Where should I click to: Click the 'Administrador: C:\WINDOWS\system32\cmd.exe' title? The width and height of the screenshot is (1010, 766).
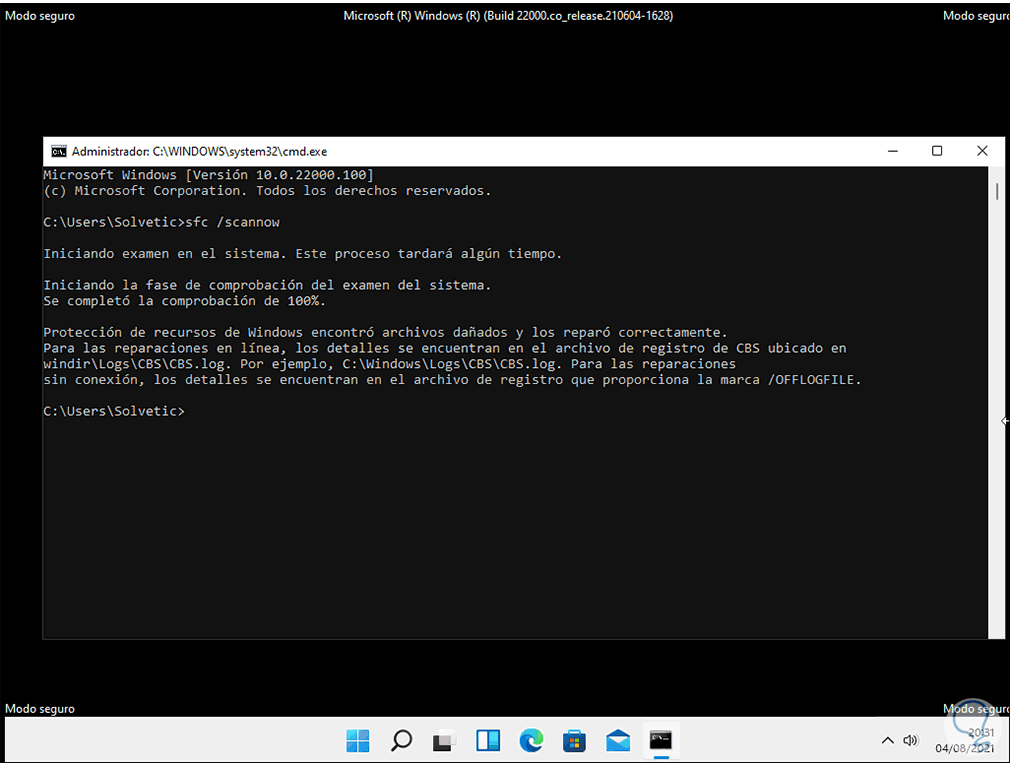pyautogui.click(x=199, y=151)
